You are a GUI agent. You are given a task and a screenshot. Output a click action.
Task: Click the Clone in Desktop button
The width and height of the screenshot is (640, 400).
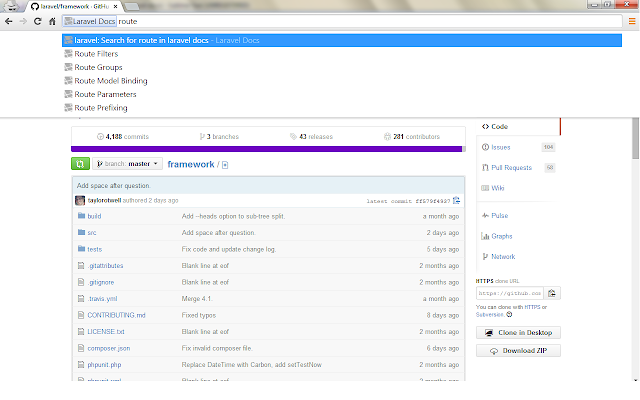tap(518, 333)
